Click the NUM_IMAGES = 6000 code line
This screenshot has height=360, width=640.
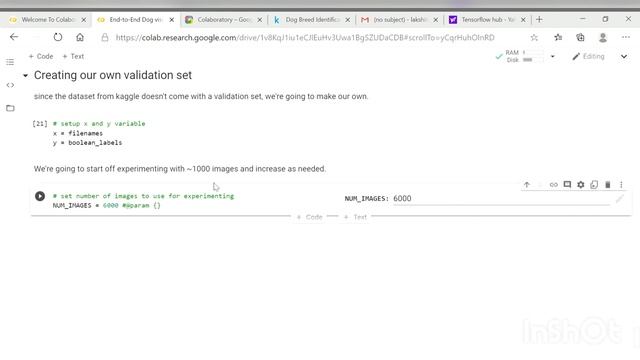(107, 206)
